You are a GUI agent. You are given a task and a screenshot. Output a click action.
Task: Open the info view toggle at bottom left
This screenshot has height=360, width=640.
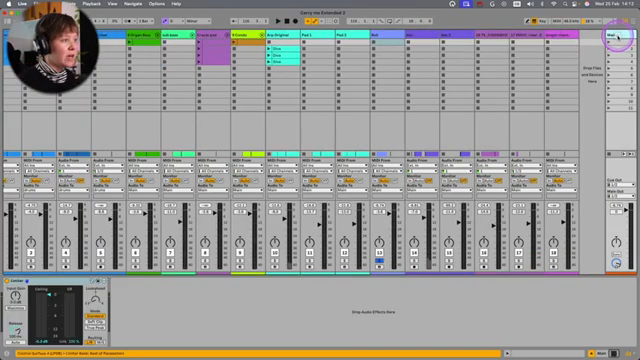[x=7, y=353]
